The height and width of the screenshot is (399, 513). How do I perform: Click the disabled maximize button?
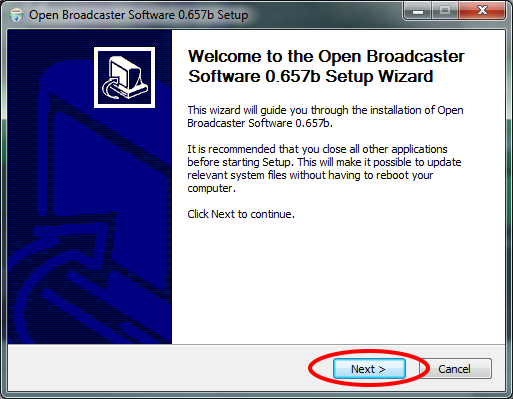coord(445,11)
